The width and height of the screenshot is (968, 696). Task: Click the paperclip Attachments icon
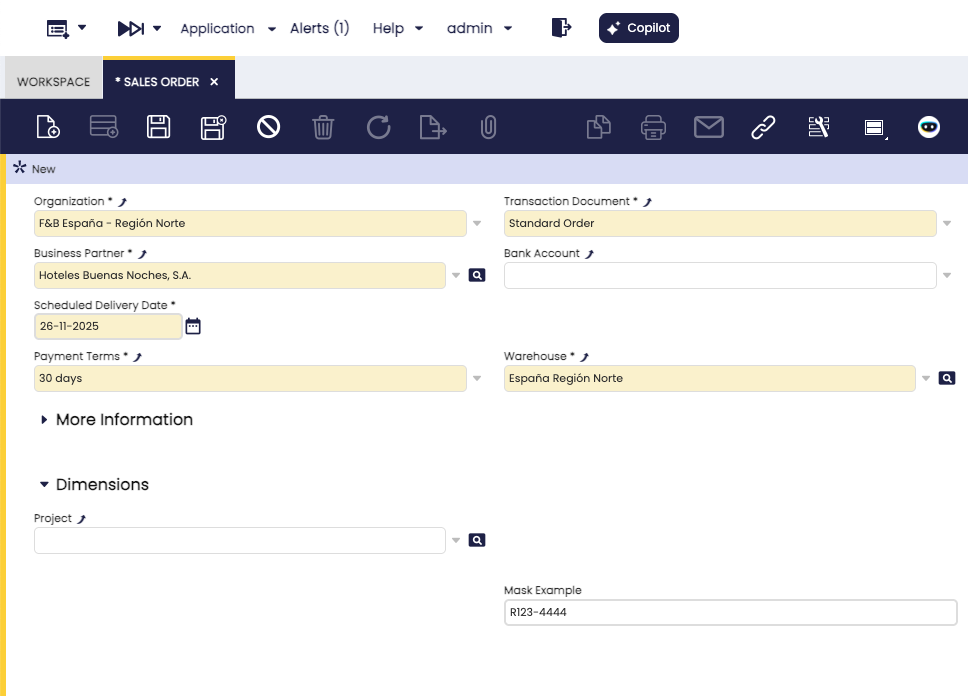[488, 127]
